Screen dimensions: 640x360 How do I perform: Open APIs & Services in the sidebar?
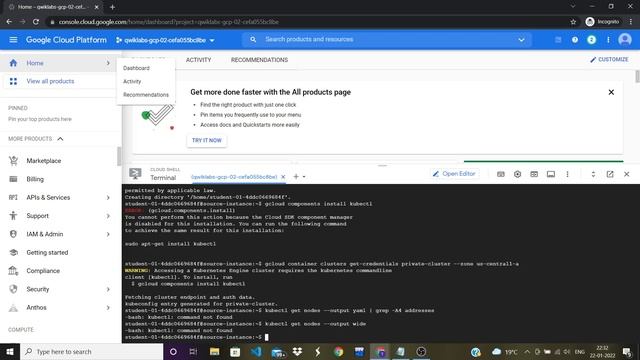[48, 198]
